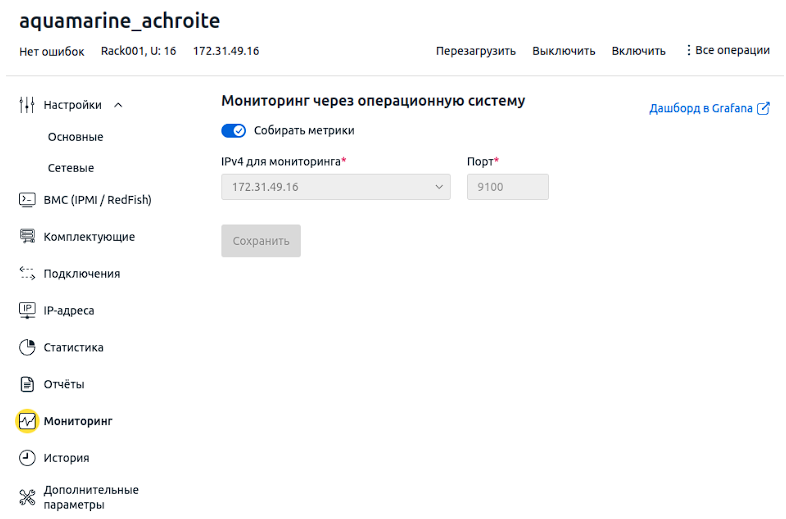Click the Сохранить button
The height and width of the screenshot is (519, 786).
261,241
